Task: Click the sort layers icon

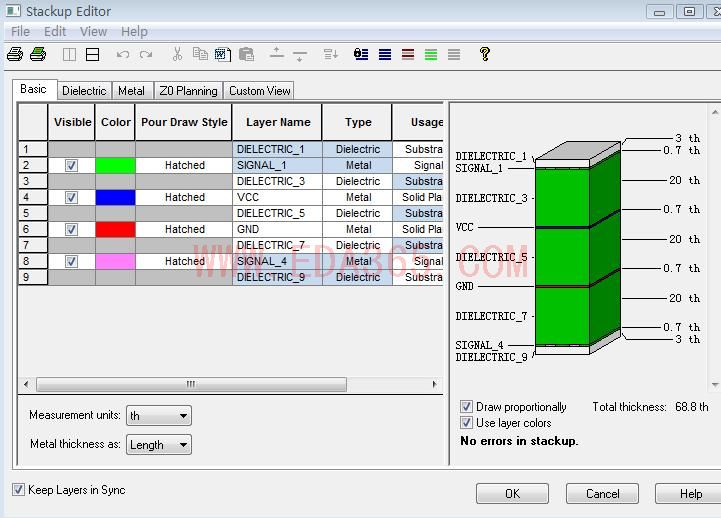Action: coord(331,55)
